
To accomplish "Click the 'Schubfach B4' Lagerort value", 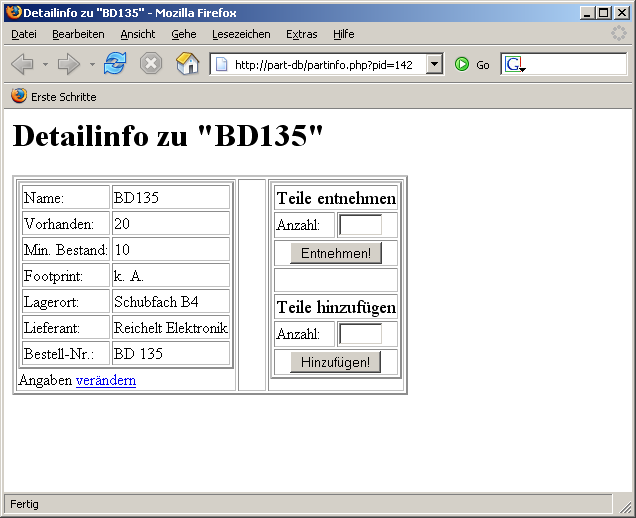I will coord(156,302).
